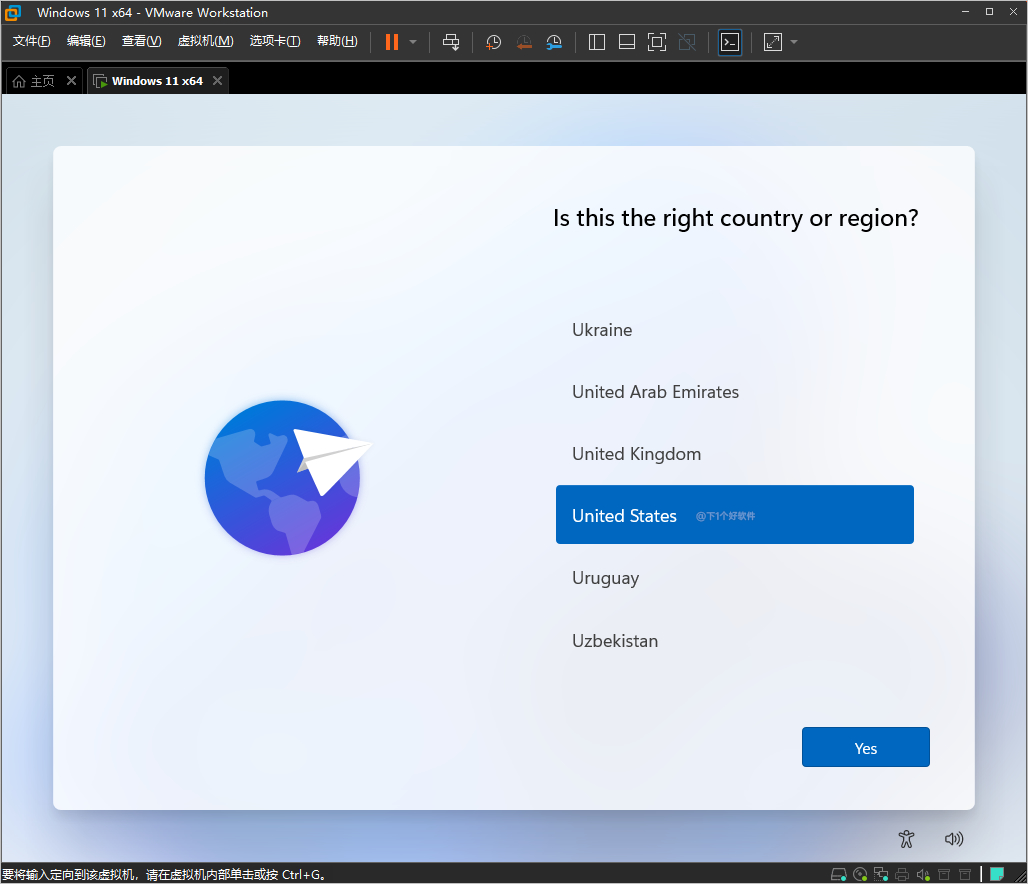Select Ukraine in the country list
The width and height of the screenshot is (1028, 884).
[x=734, y=329]
